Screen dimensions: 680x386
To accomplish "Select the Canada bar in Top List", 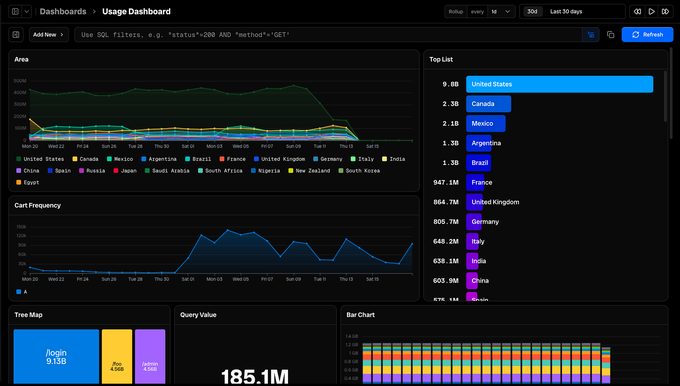I will [488, 104].
